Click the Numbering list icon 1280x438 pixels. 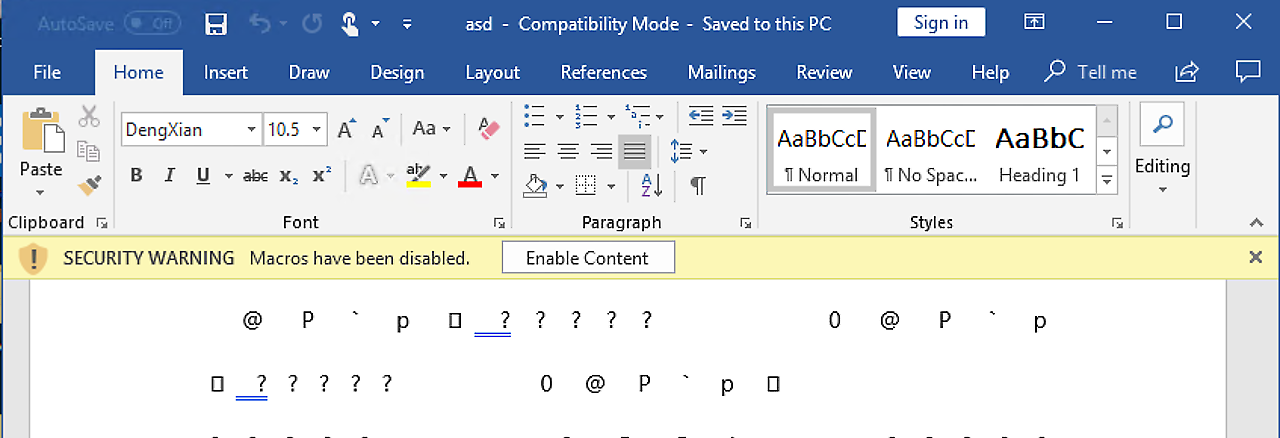[x=587, y=115]
